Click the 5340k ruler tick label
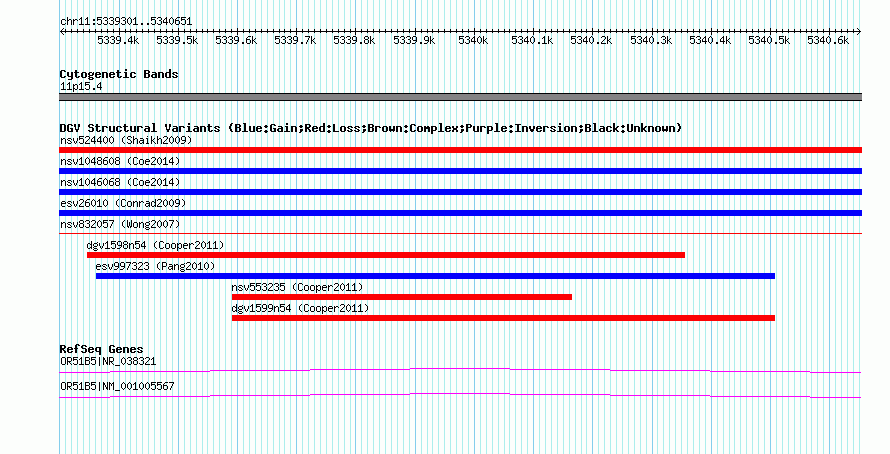Screen dimensions: 890x454 pos(473,40)
